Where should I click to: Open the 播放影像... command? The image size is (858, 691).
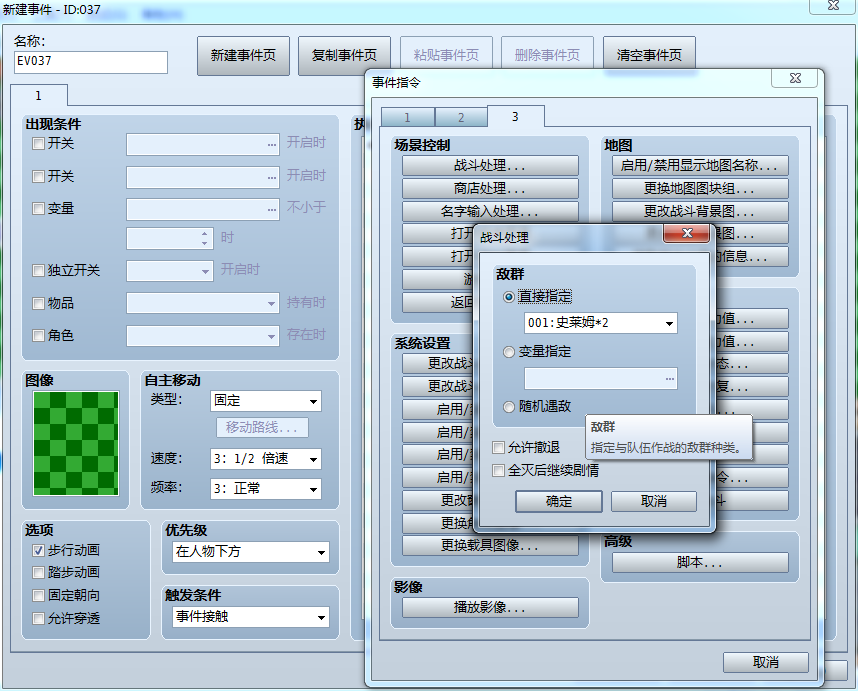click(490, 607)
